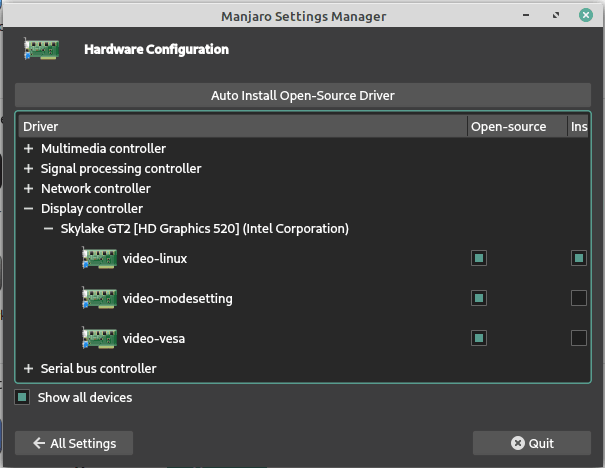Click Open-source checkbox for video-vesa
The height and width of the screenshot is (468, 605).
pos(479,338)
